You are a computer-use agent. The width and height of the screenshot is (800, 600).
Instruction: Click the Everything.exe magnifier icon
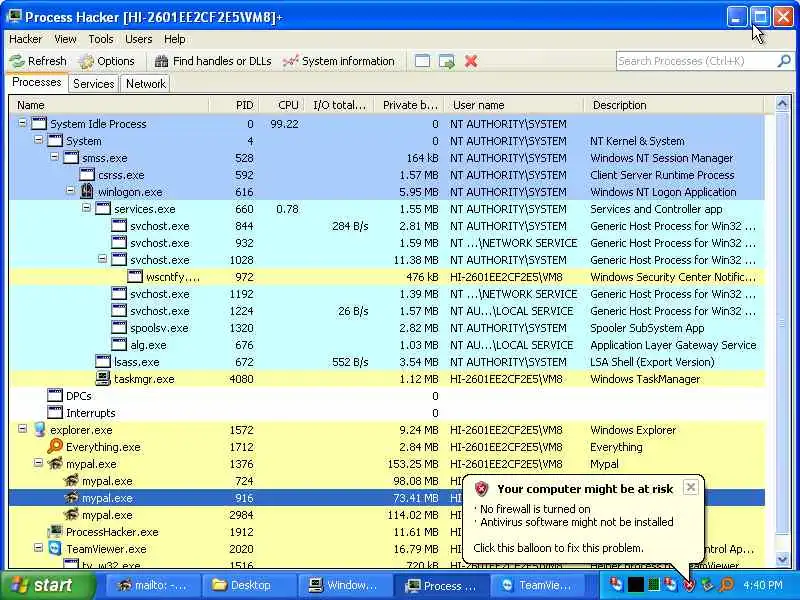pos(55,446)
